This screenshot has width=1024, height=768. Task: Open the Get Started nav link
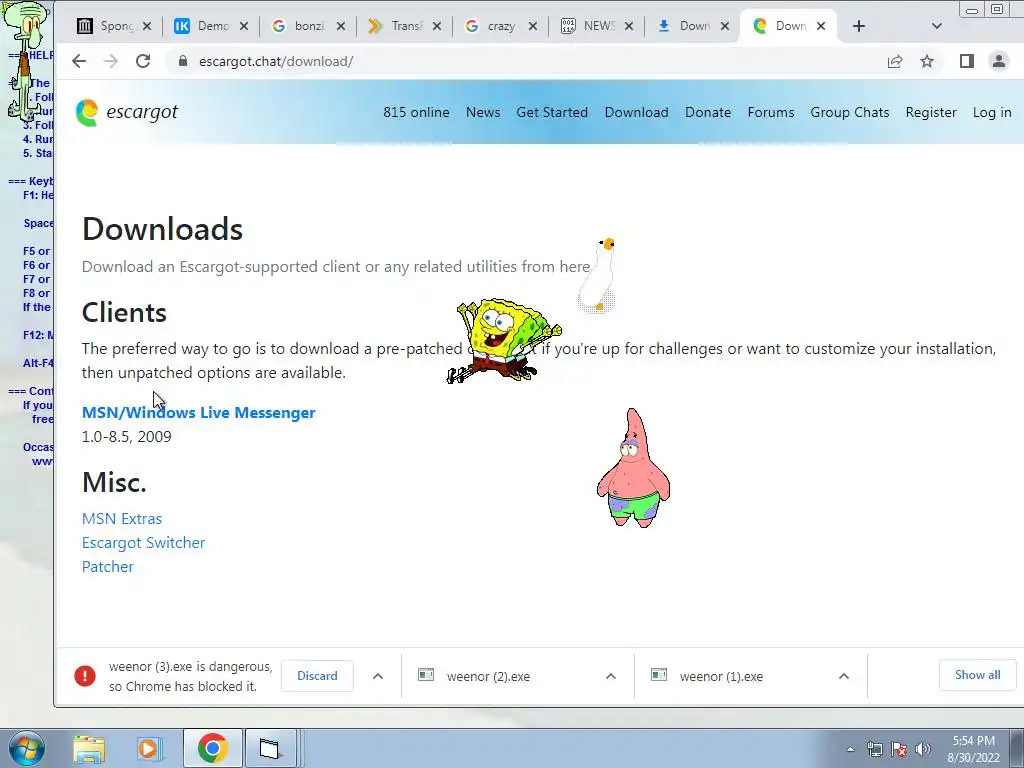pyautogui.click(x=552, y=112)
